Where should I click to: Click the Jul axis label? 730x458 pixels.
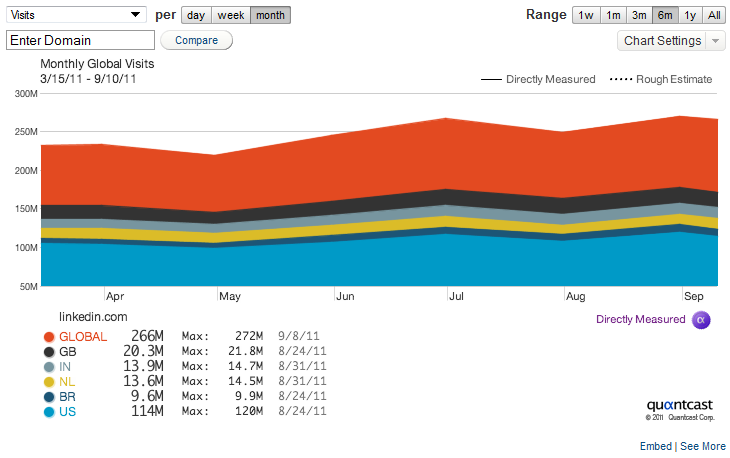pos(456,296)
